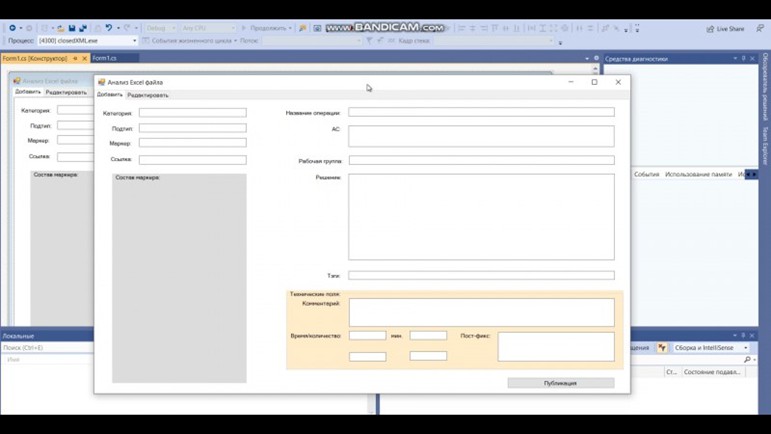Click the Пост-фикс text box
The height and width of the screenshot is (434, 771).
click(556, 347)
